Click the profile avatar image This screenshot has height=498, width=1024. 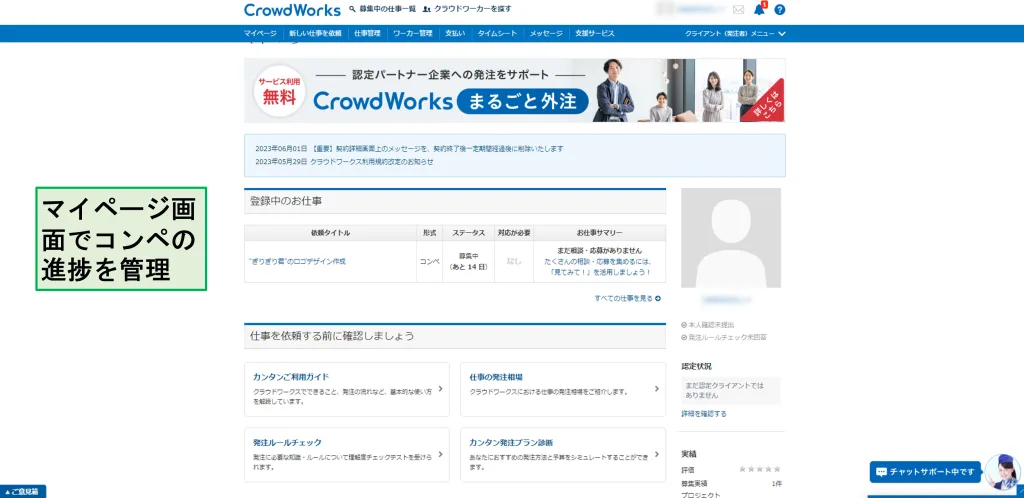(x=731, y=238)
